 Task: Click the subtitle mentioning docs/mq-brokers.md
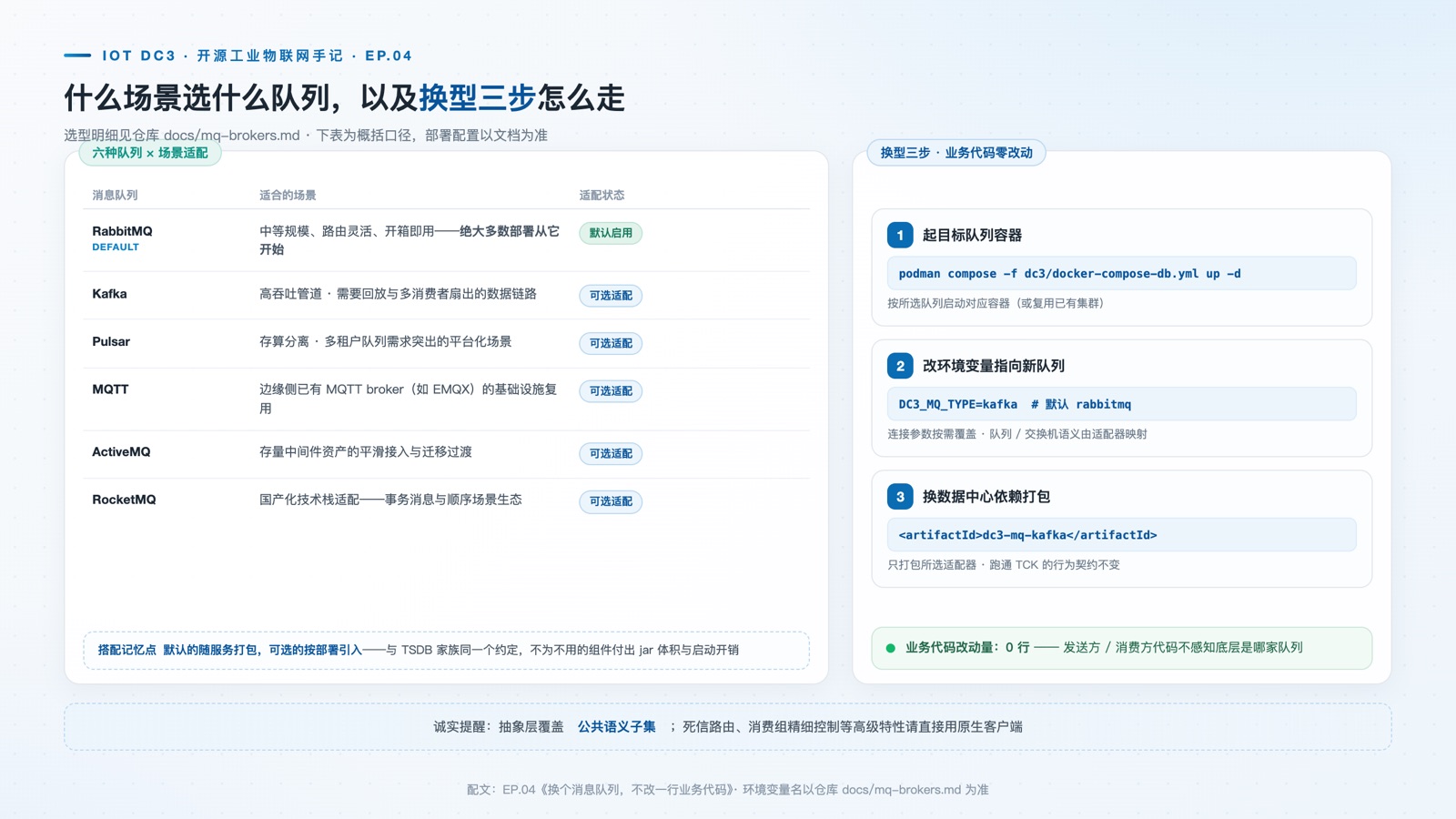click(x=306, y=136)
